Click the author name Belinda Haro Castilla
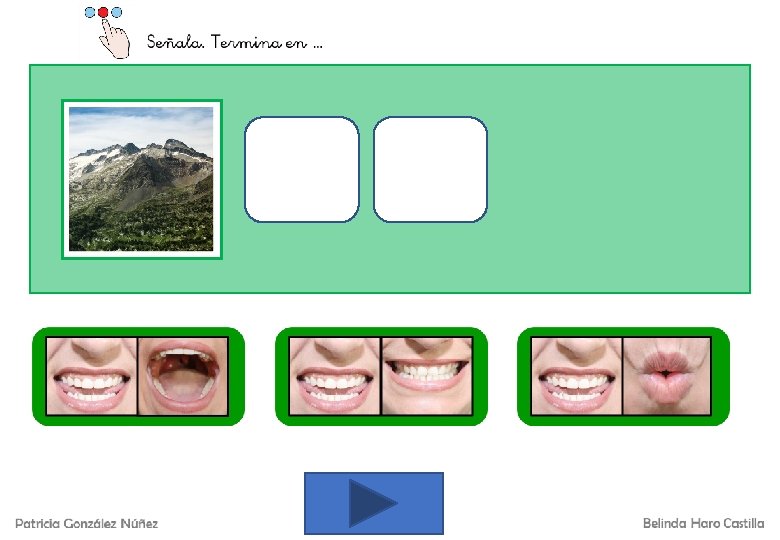Viewport: 780px width, 540px height. click(x=703, y=523)
